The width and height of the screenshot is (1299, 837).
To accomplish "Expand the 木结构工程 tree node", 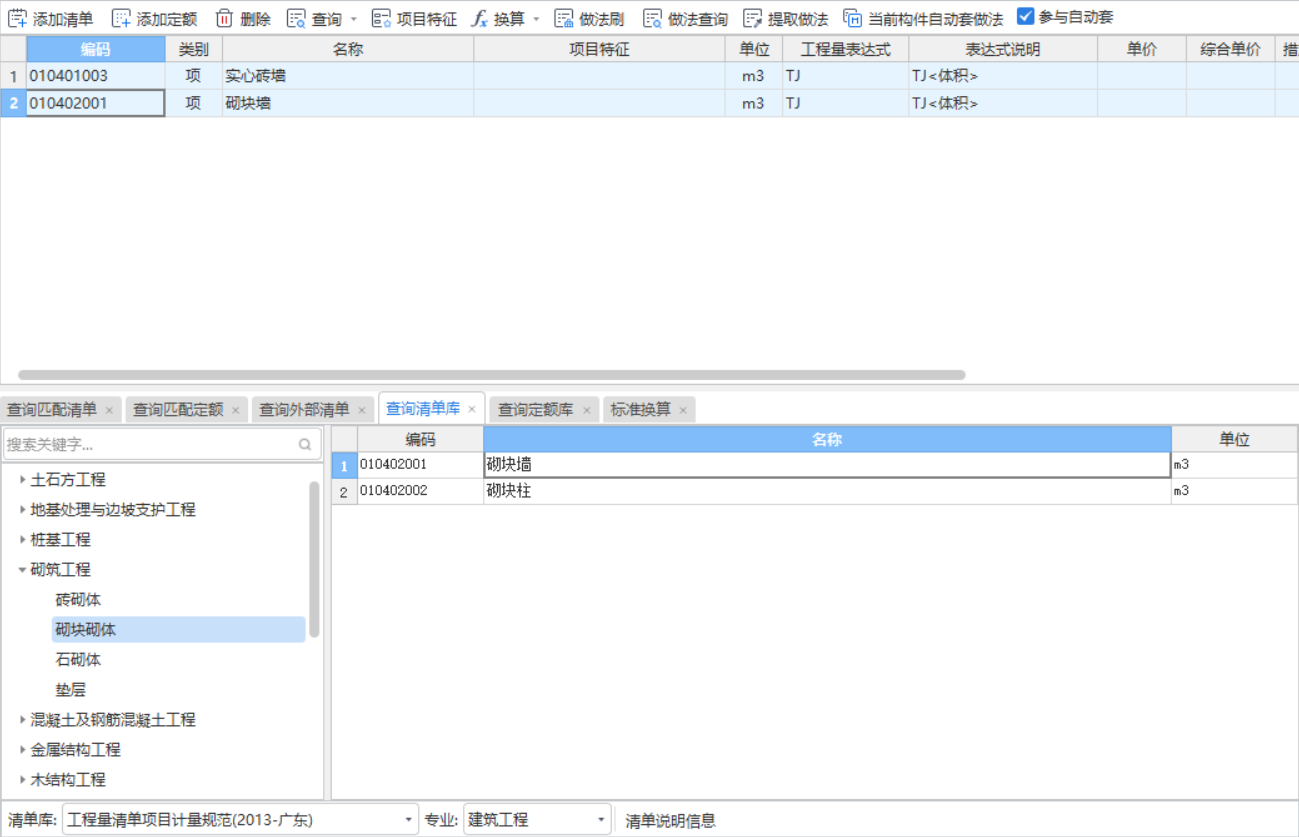I will pos(23,780).
